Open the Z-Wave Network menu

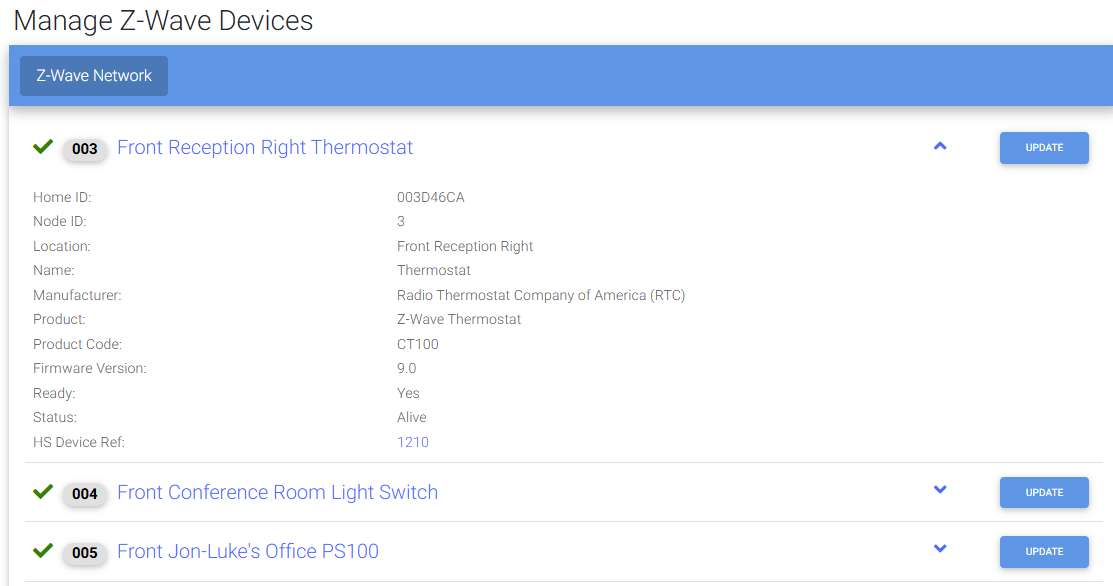[x=94, y=76]
